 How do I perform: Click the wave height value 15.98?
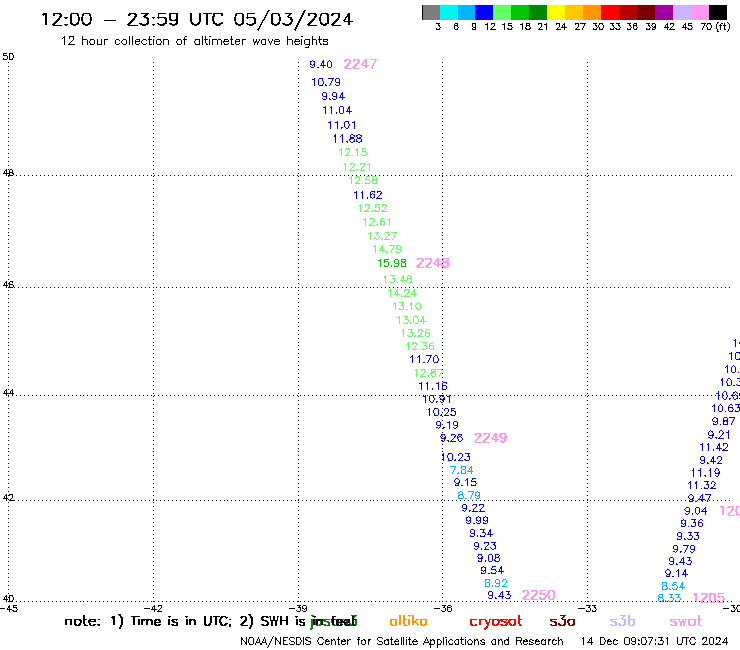(392, 263)
